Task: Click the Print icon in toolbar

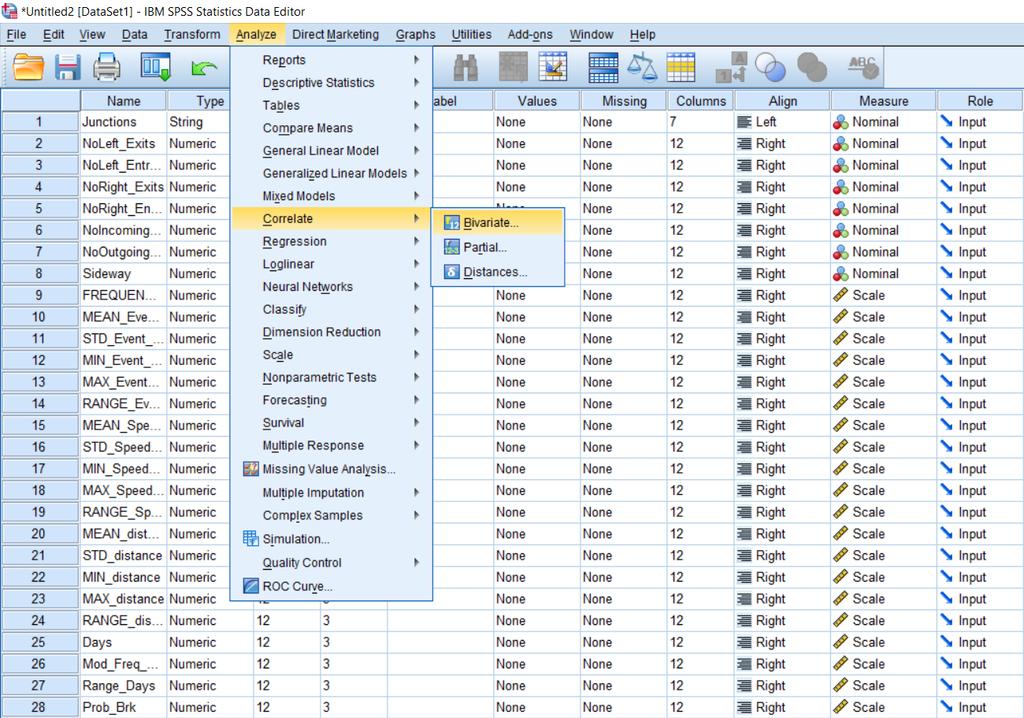Action: pos(106,67)
